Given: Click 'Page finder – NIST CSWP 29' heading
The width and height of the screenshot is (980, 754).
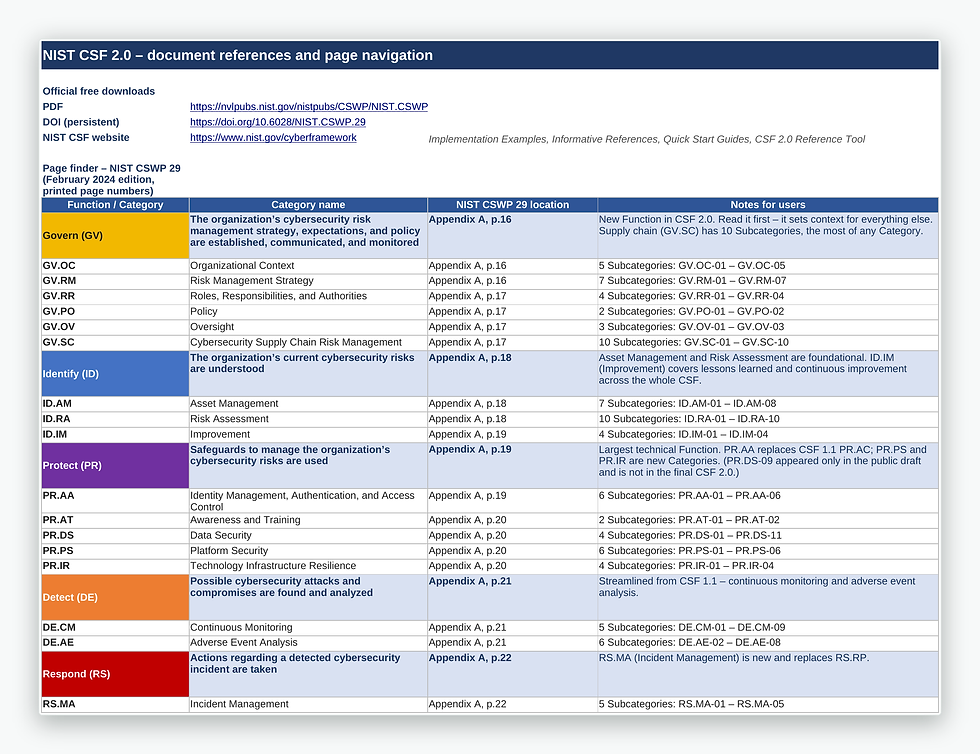Looking at the screenshot, I should coord(111,179).
